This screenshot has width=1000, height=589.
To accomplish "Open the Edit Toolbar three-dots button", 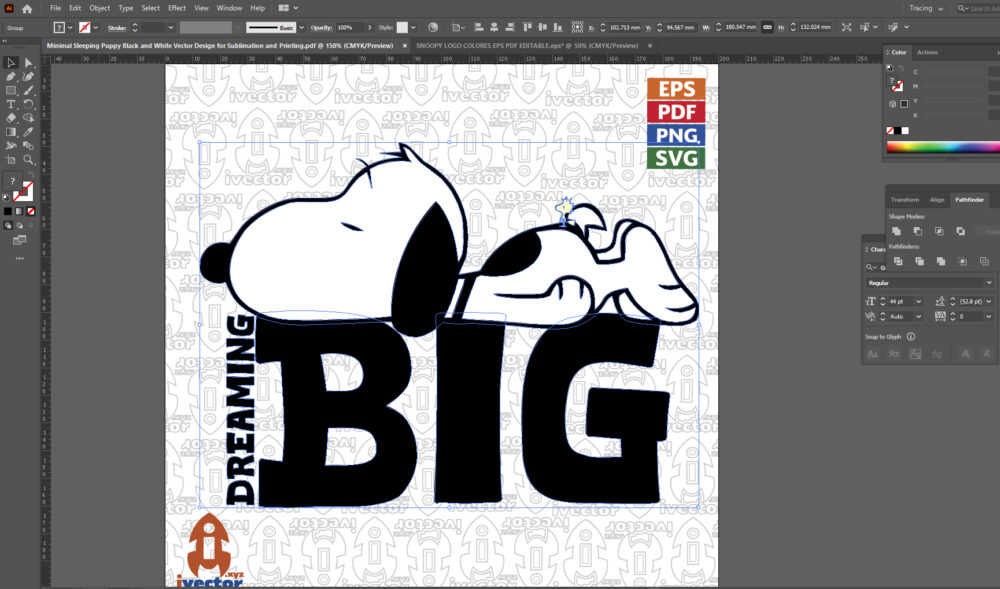I will pyautogui.click(x=20, y=259).
